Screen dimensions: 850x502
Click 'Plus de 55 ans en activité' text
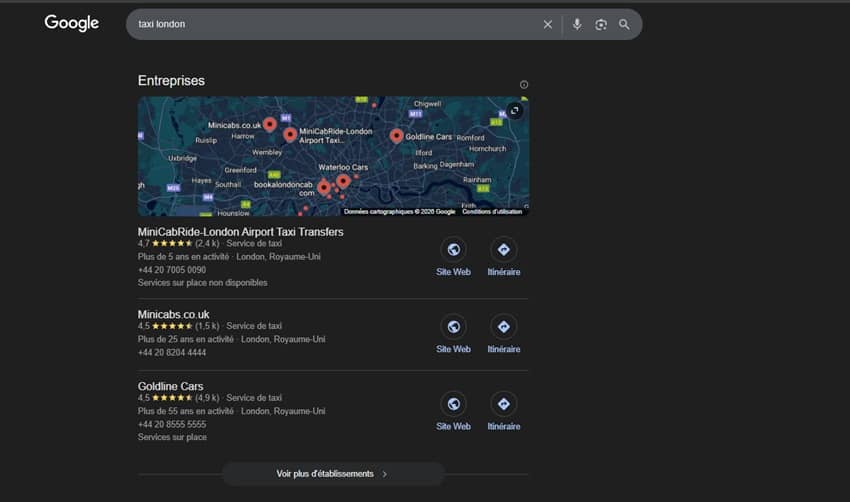pyautogui.click(x=185, y=411)
